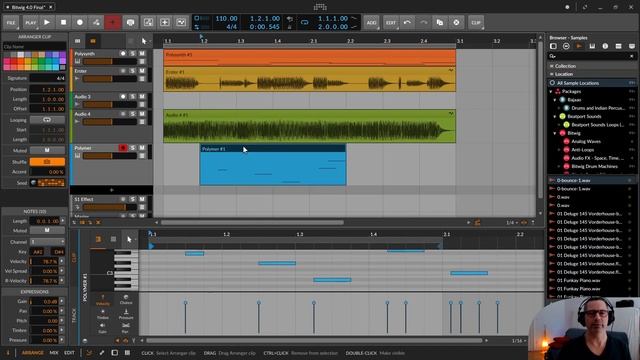The height and width of the screenshot is (360, 640).
Task: Solo the Polysynth track
Action: (133, 53)
